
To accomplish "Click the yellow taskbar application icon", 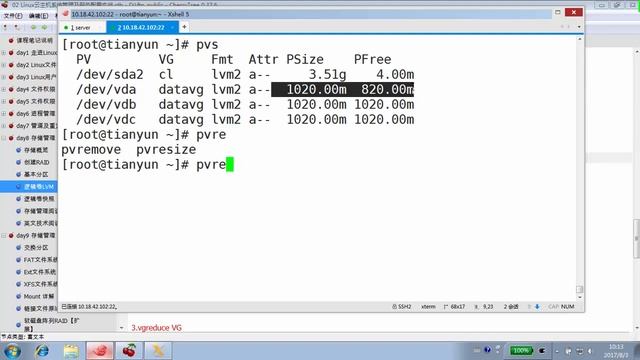I will click(x=158, y=351).
